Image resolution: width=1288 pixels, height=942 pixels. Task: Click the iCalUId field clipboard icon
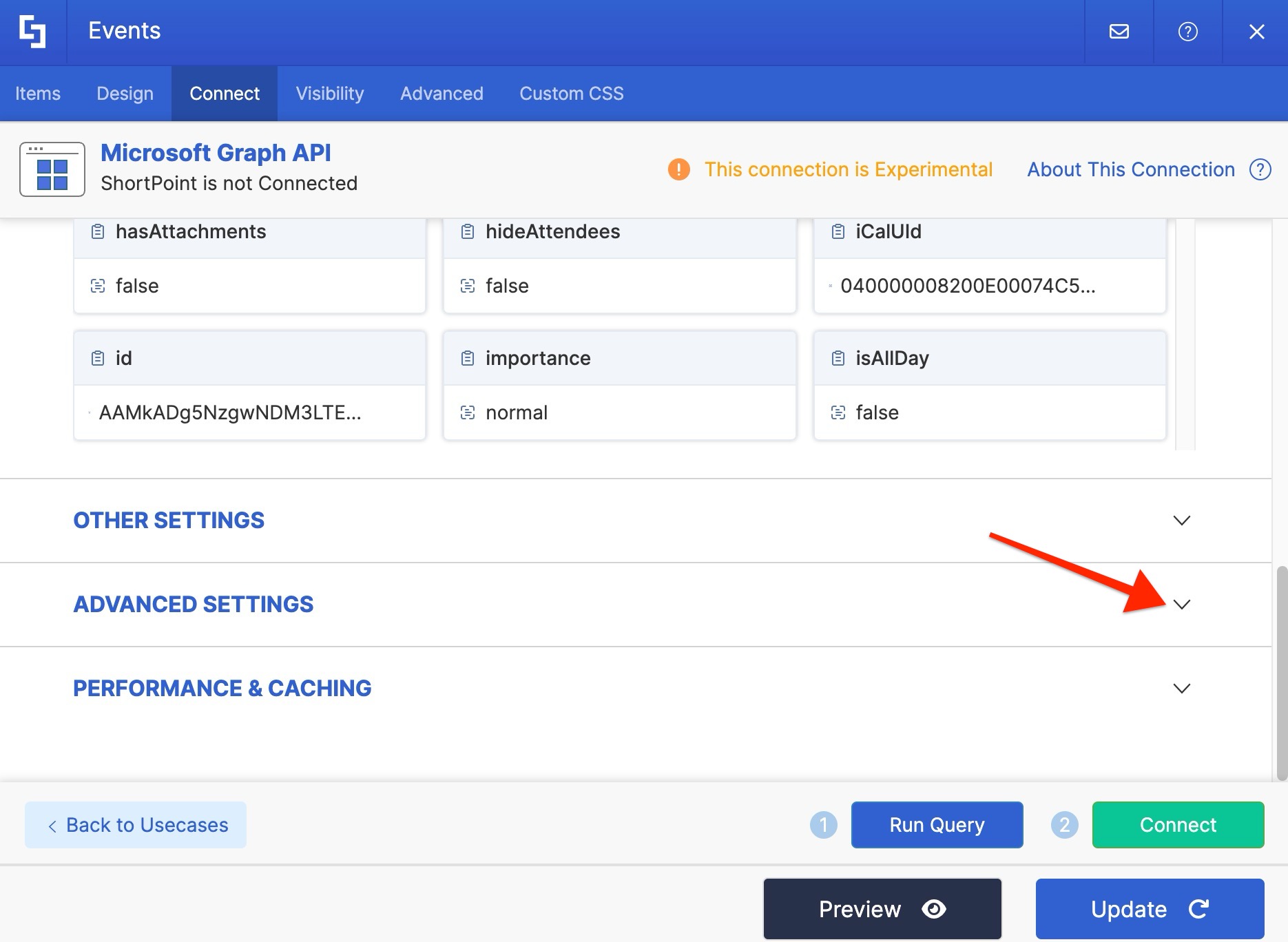838,231
